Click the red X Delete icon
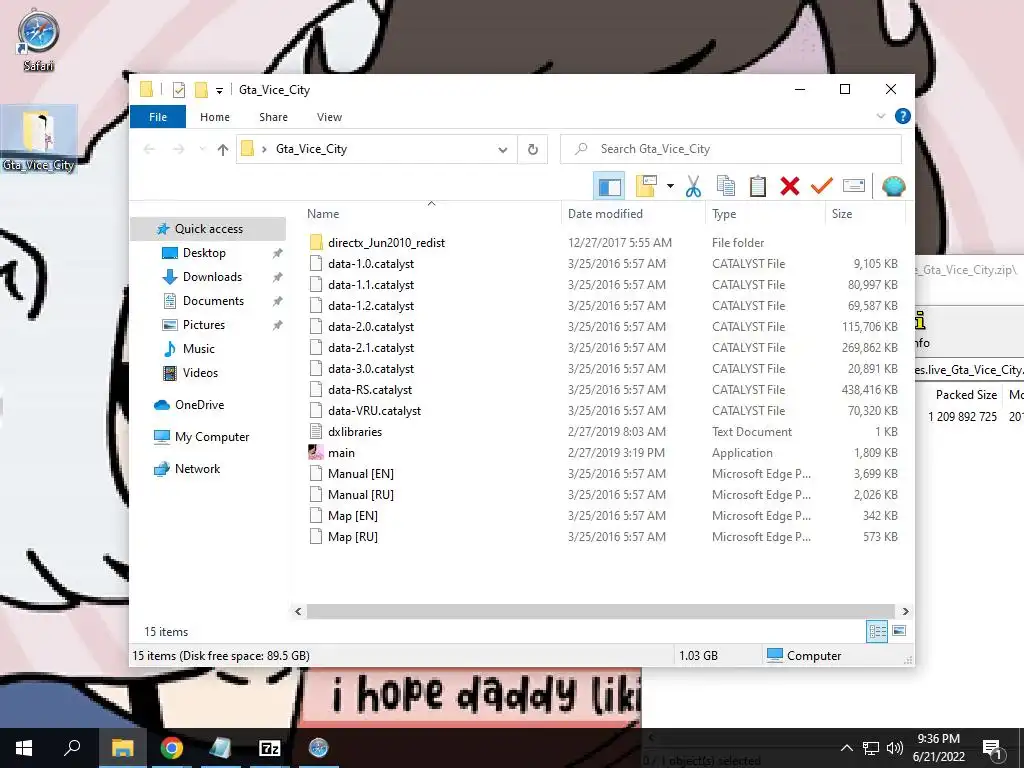 pyautogui.click(x=790, y=187)
